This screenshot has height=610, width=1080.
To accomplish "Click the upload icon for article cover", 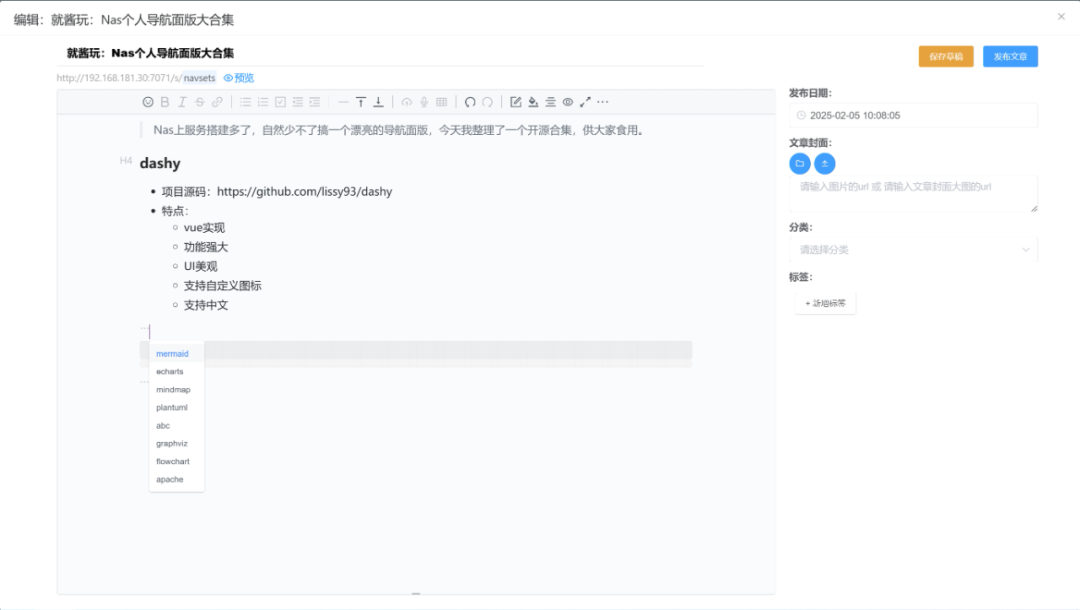I will click(x=824, y=163).
